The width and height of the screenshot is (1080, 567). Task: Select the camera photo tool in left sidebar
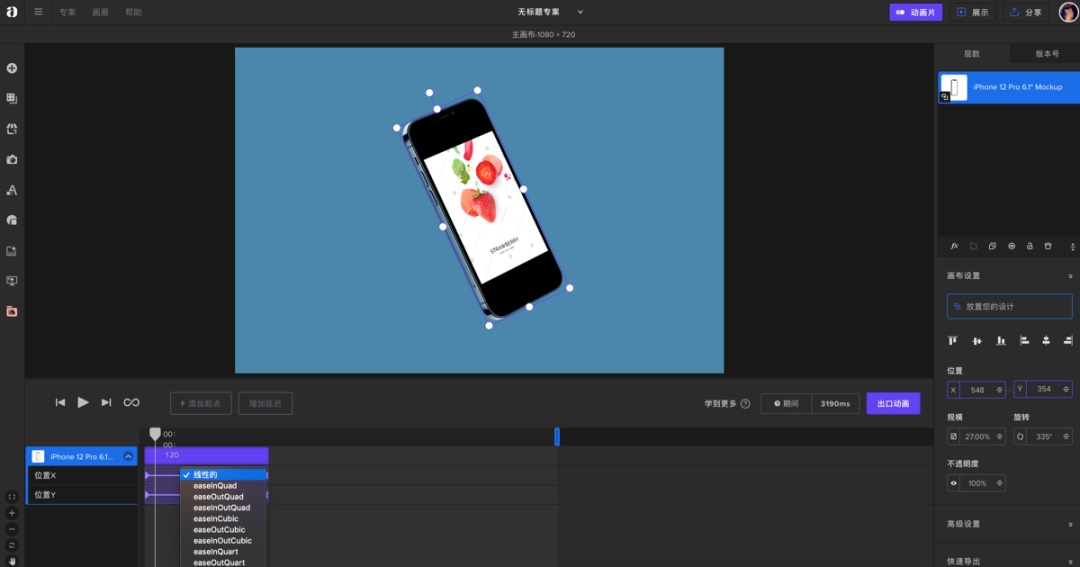pos(12,159)
